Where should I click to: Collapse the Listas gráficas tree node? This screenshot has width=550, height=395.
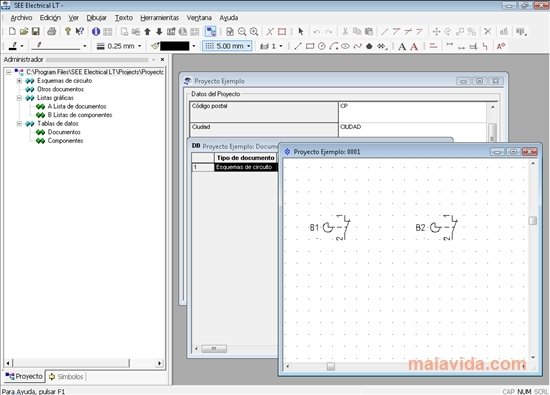19,98
